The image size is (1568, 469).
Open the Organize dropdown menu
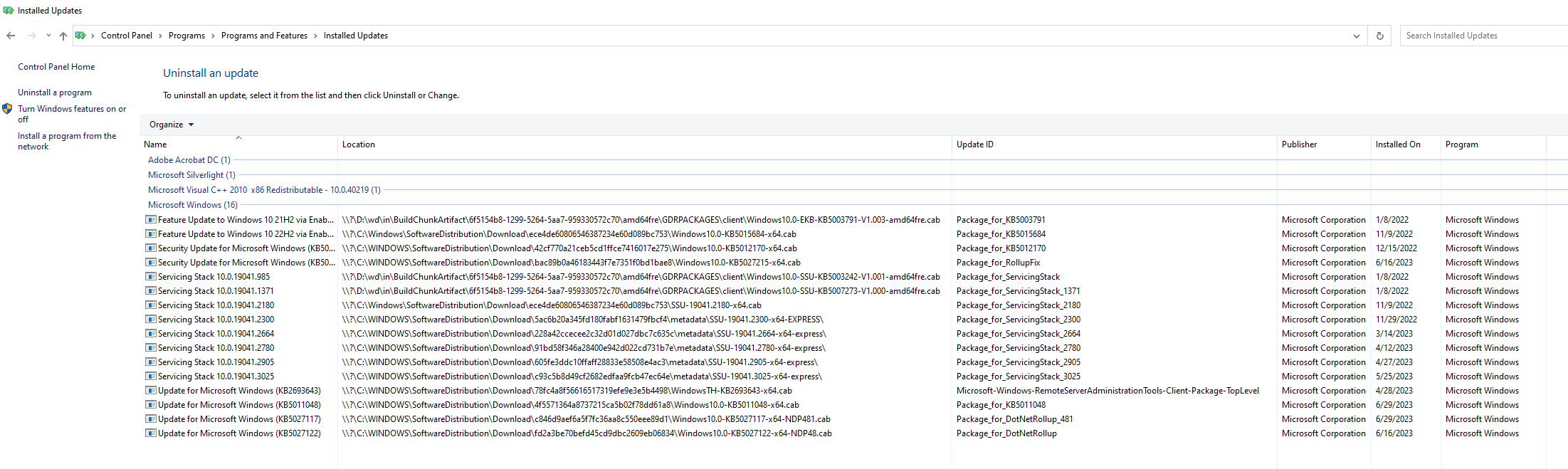172,125
